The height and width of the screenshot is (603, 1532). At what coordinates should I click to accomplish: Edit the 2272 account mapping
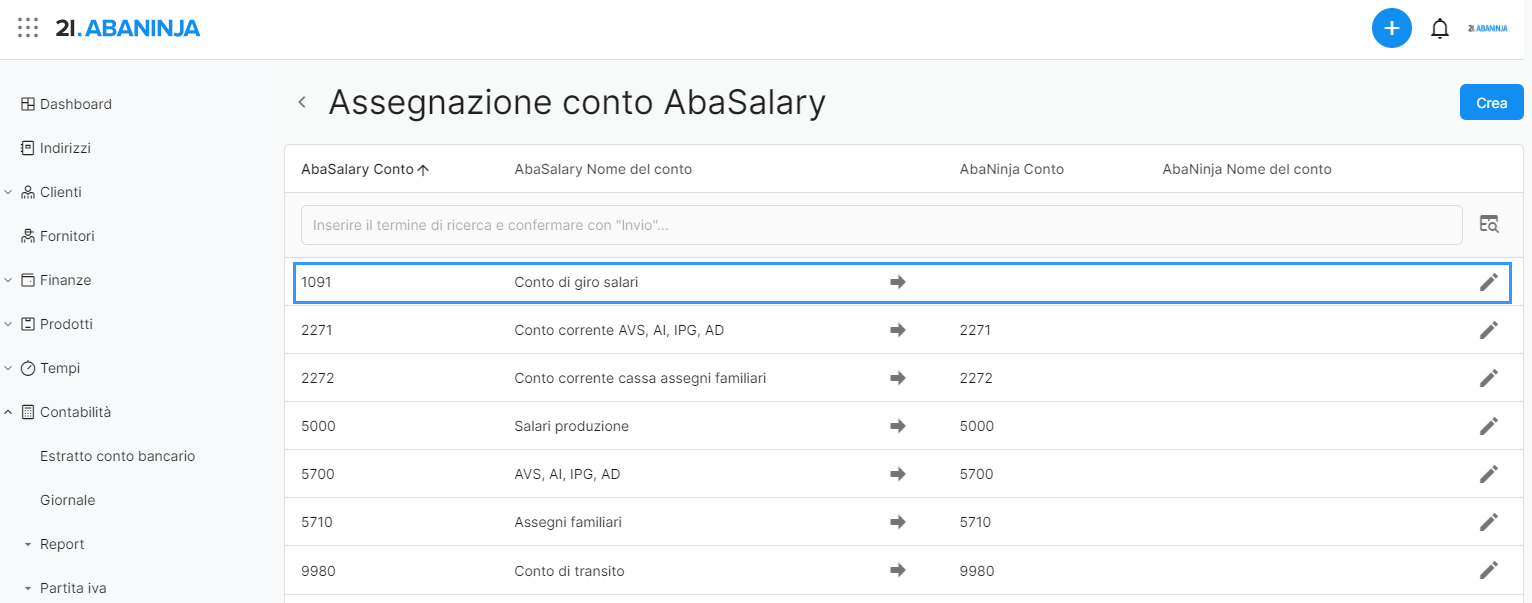tap(1489, 378)
